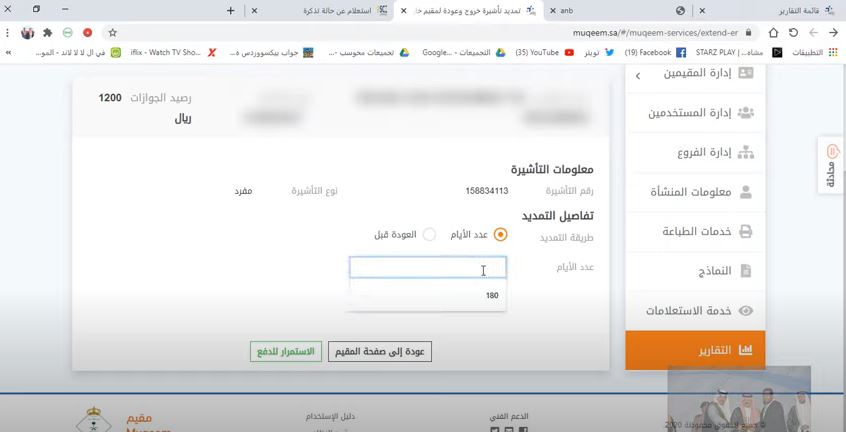Click the النماذج document icon
This screenshot has width=846, height=432.
[x=746, y=271]
